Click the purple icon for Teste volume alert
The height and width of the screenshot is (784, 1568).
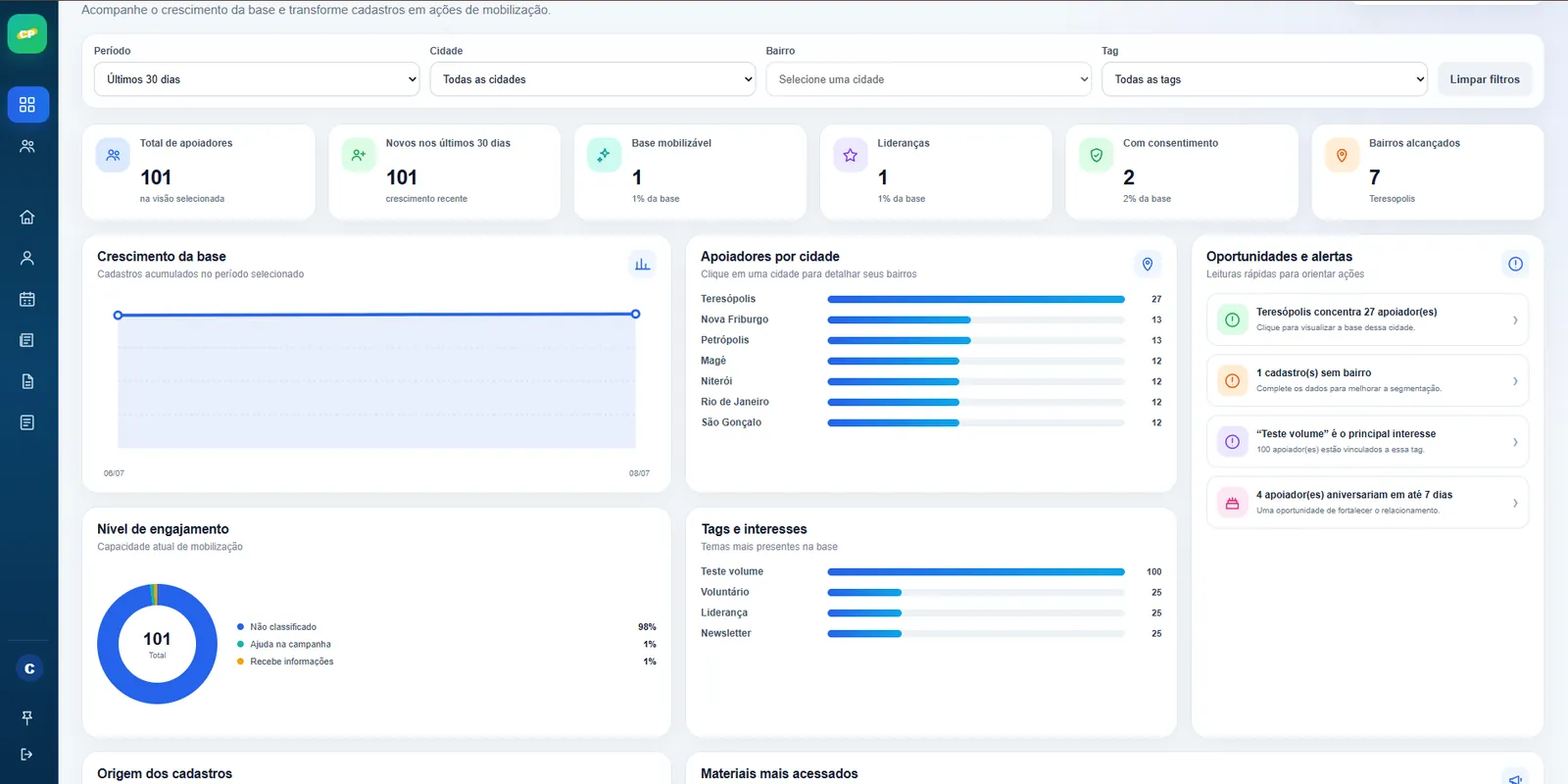[x=1232, y=442]
